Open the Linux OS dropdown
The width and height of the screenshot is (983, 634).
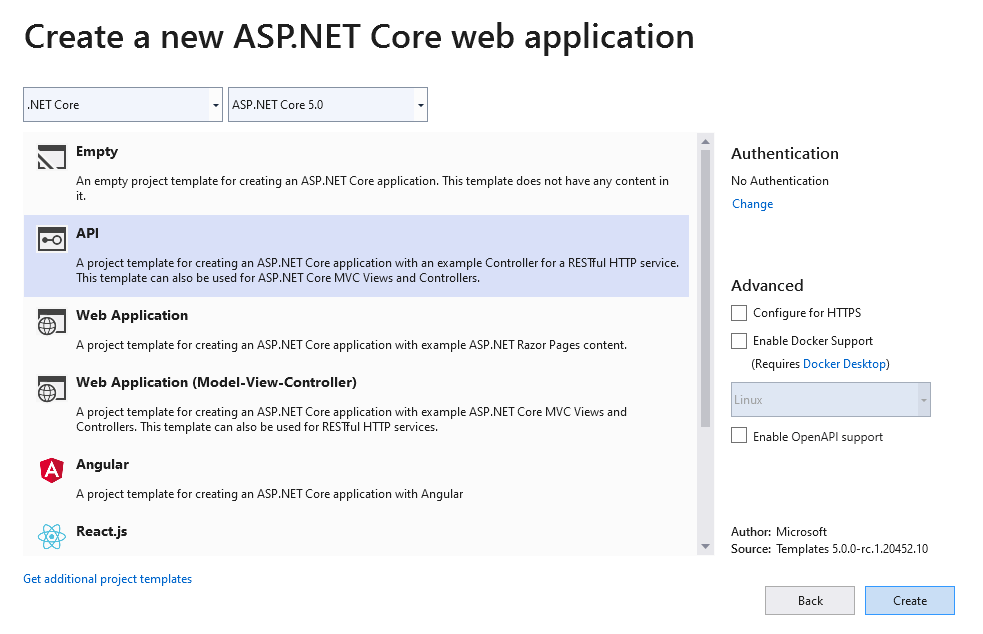click(x=831, y=400)
